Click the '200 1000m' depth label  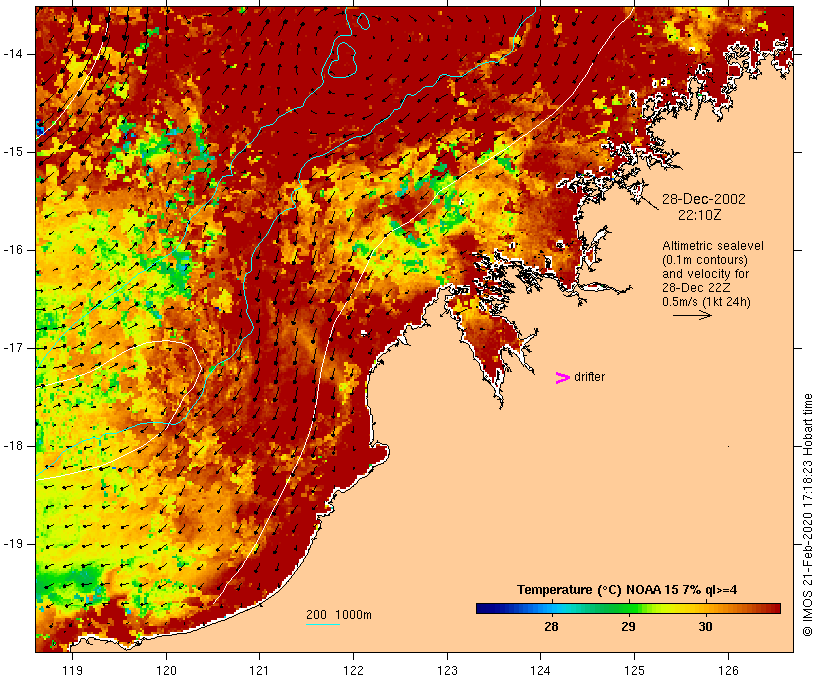coord(339,615)
